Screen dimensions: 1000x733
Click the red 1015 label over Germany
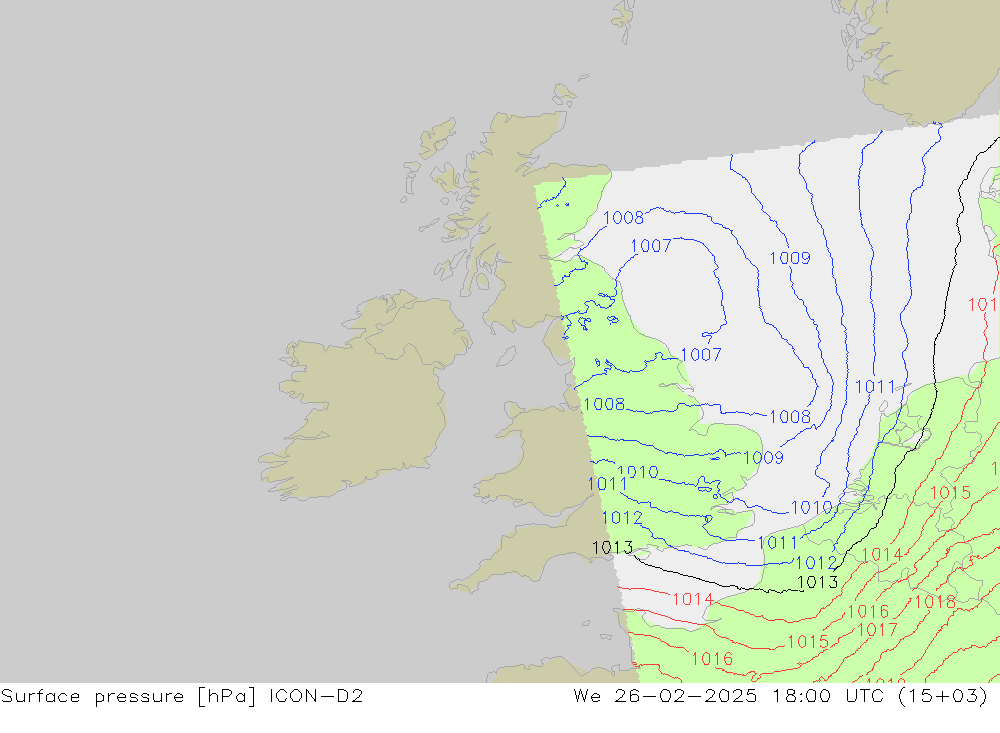tap(950, 493)
